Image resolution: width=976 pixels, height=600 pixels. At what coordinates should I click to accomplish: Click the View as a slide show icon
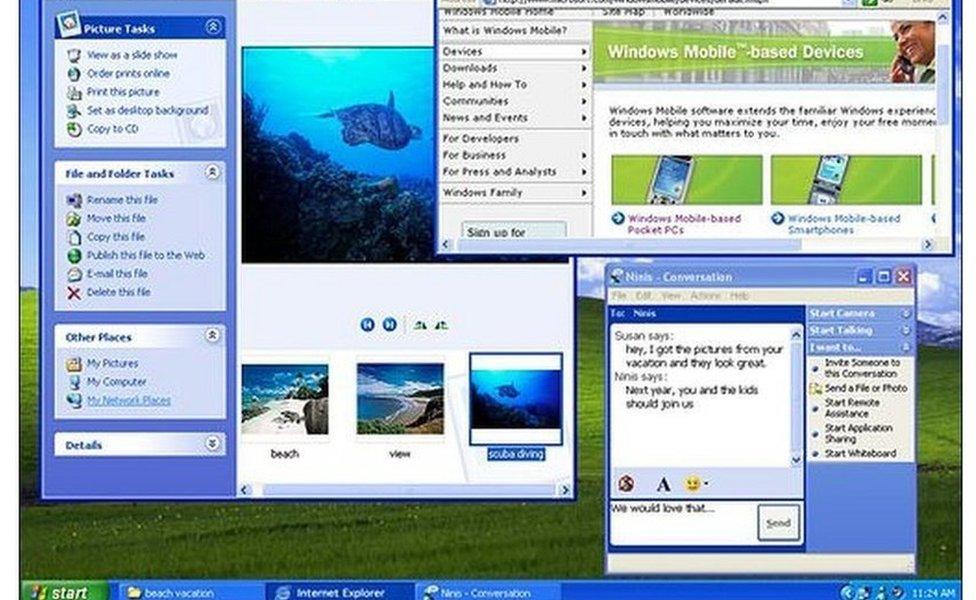[74, 55]
